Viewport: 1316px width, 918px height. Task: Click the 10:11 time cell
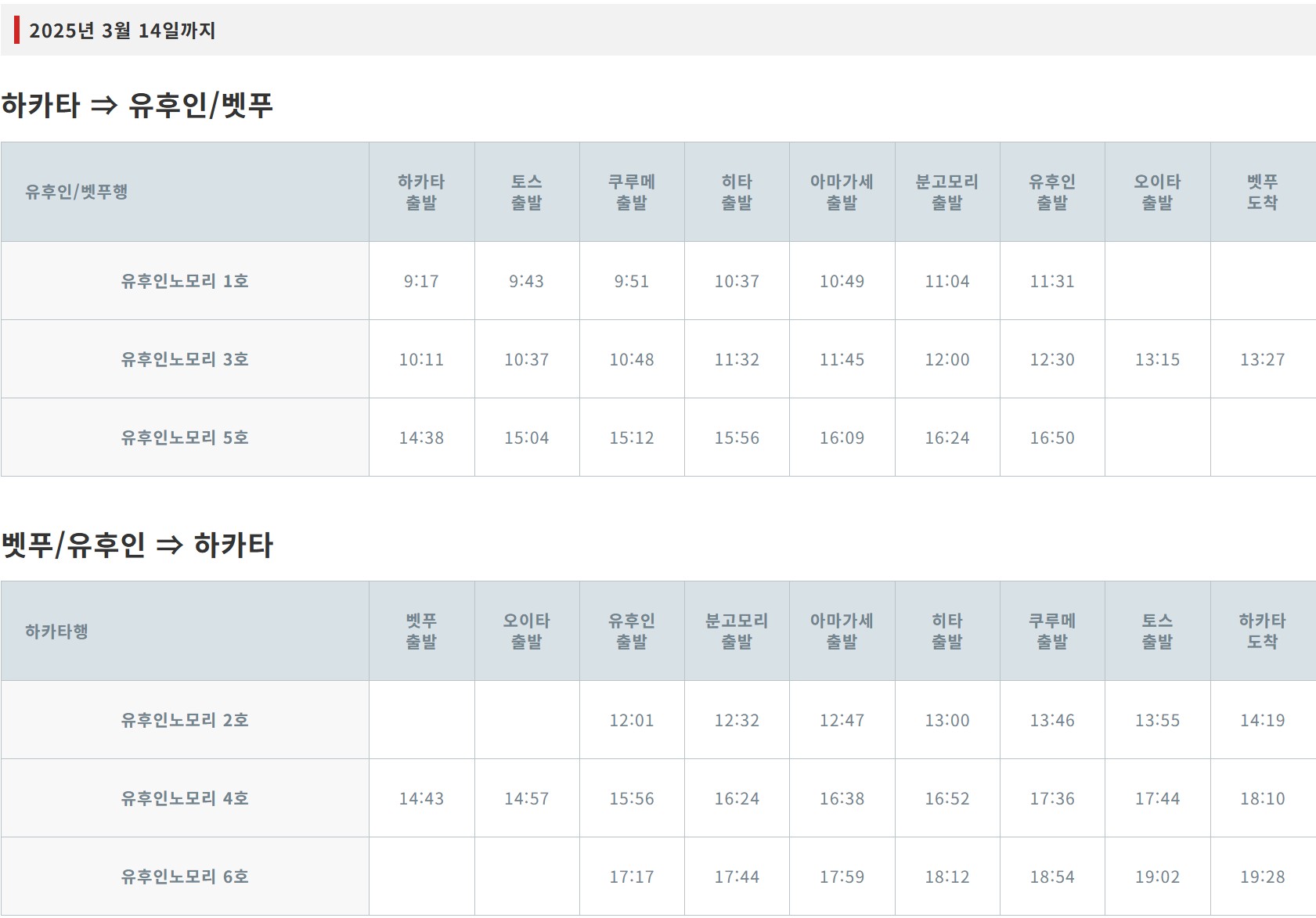point(421,359)
